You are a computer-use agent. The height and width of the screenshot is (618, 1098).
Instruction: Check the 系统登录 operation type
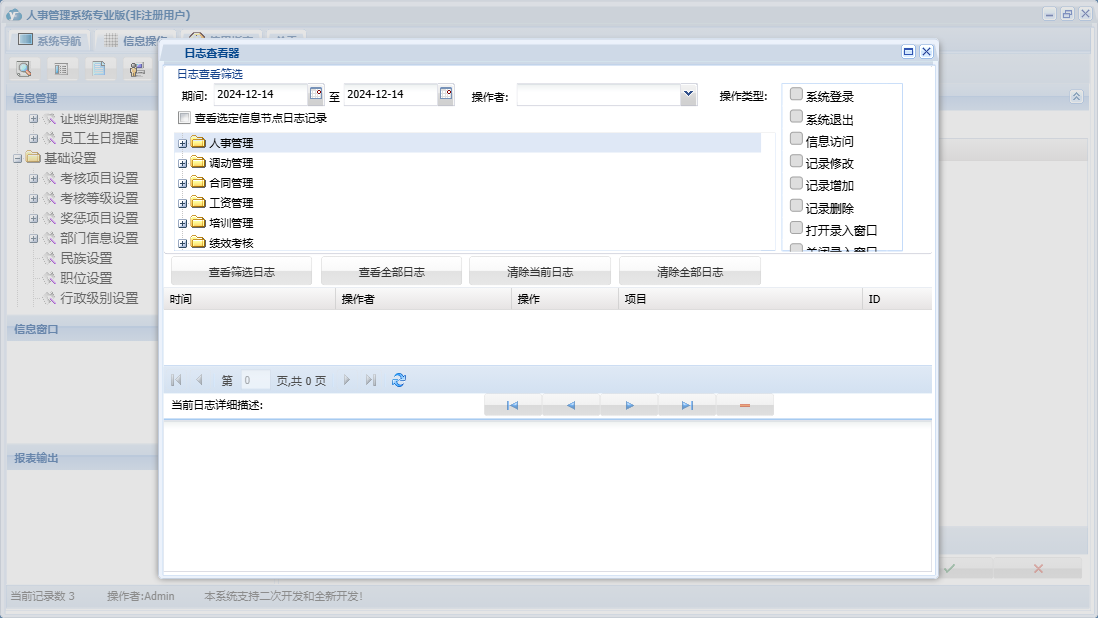pyautogui.click(x=796, y=94)
